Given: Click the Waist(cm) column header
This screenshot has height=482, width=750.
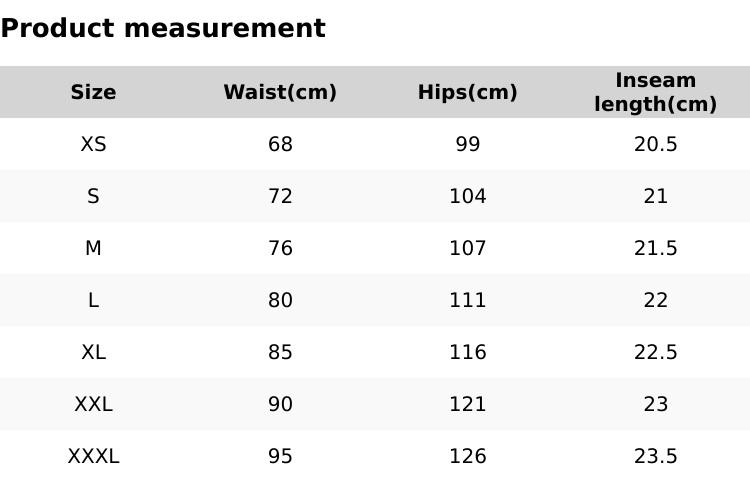Looking at the screenshot, I should tap(280, 93).
